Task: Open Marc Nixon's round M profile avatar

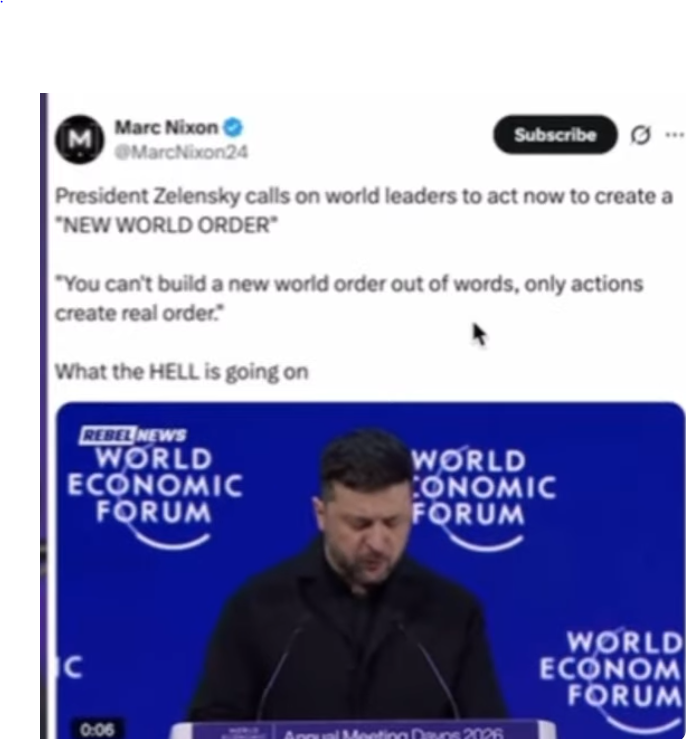Action: click(80, 140)
